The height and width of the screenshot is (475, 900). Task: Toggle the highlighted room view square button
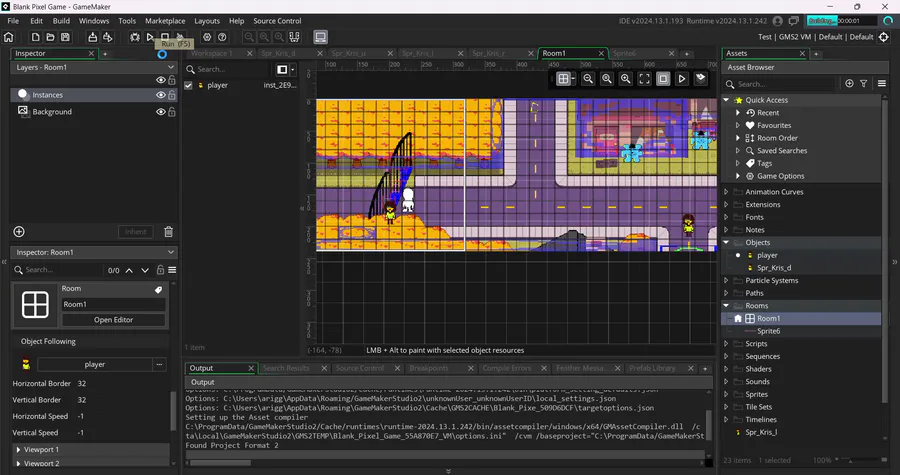pyautogui.click(x=663, y=79)
